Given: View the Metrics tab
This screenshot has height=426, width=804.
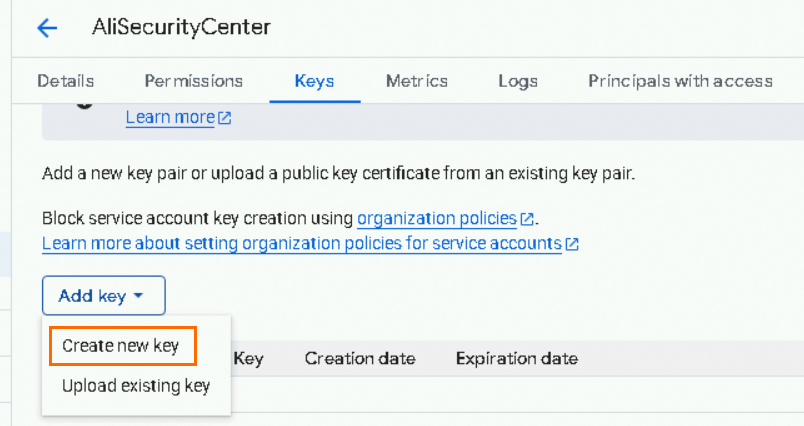Looking at the screenshot, I should coord(417,81).
